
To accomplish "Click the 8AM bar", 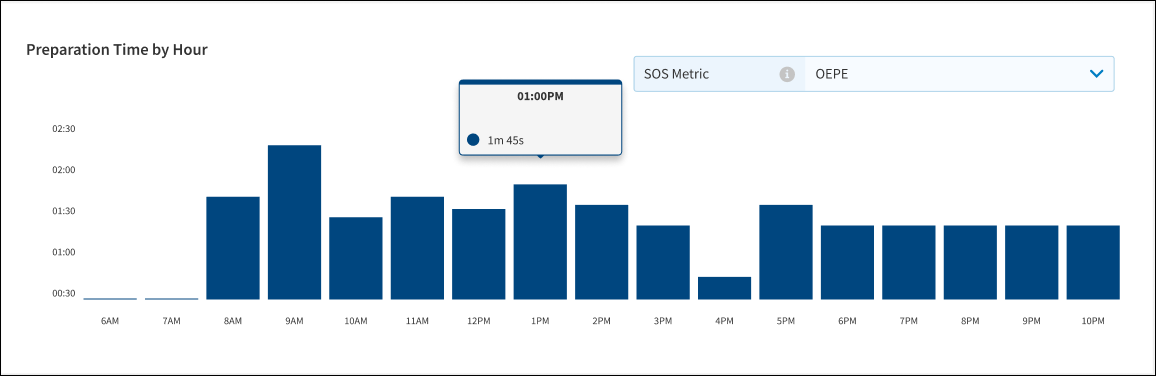I will [233, 248].
